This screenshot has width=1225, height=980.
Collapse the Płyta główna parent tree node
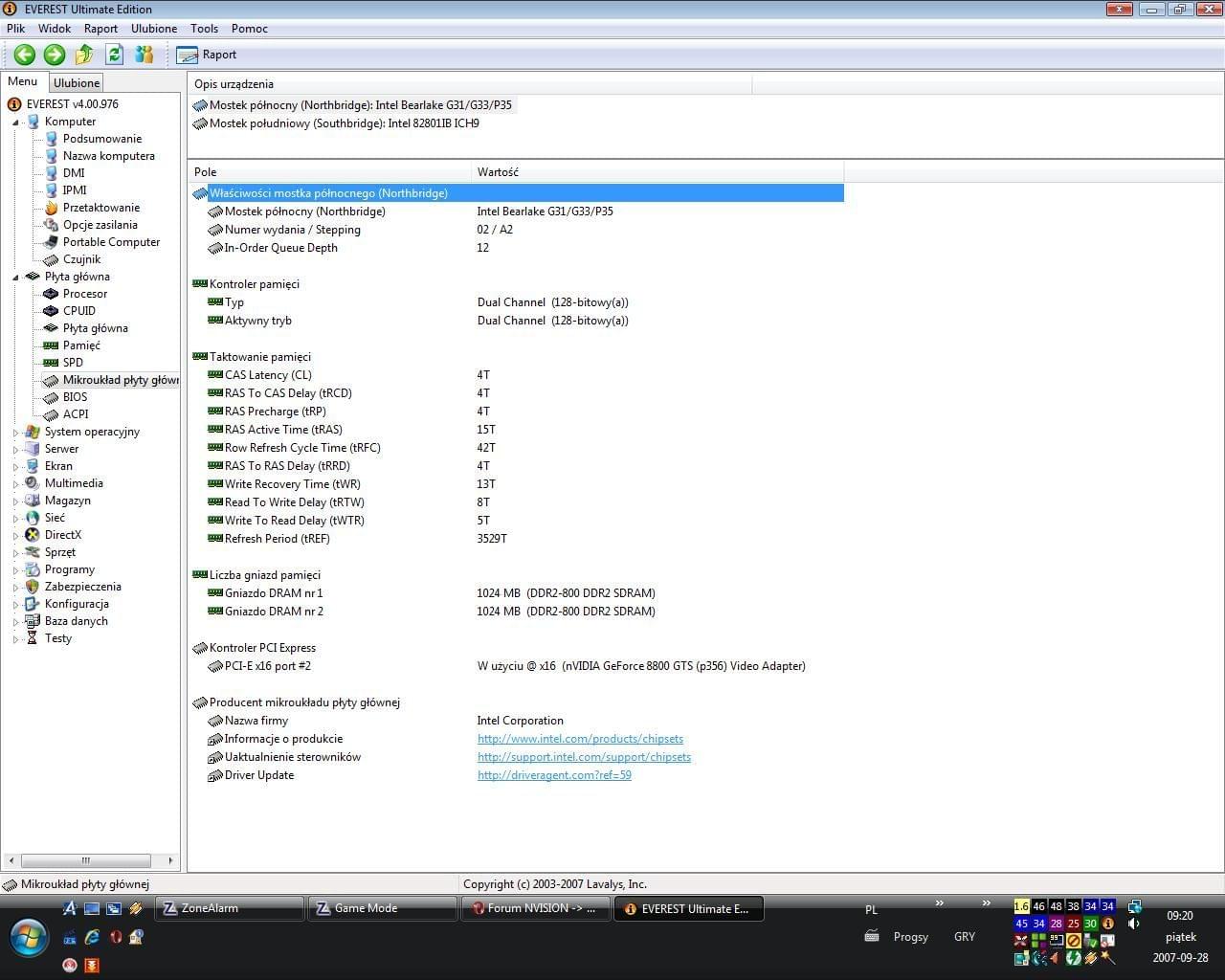[15, 278]
